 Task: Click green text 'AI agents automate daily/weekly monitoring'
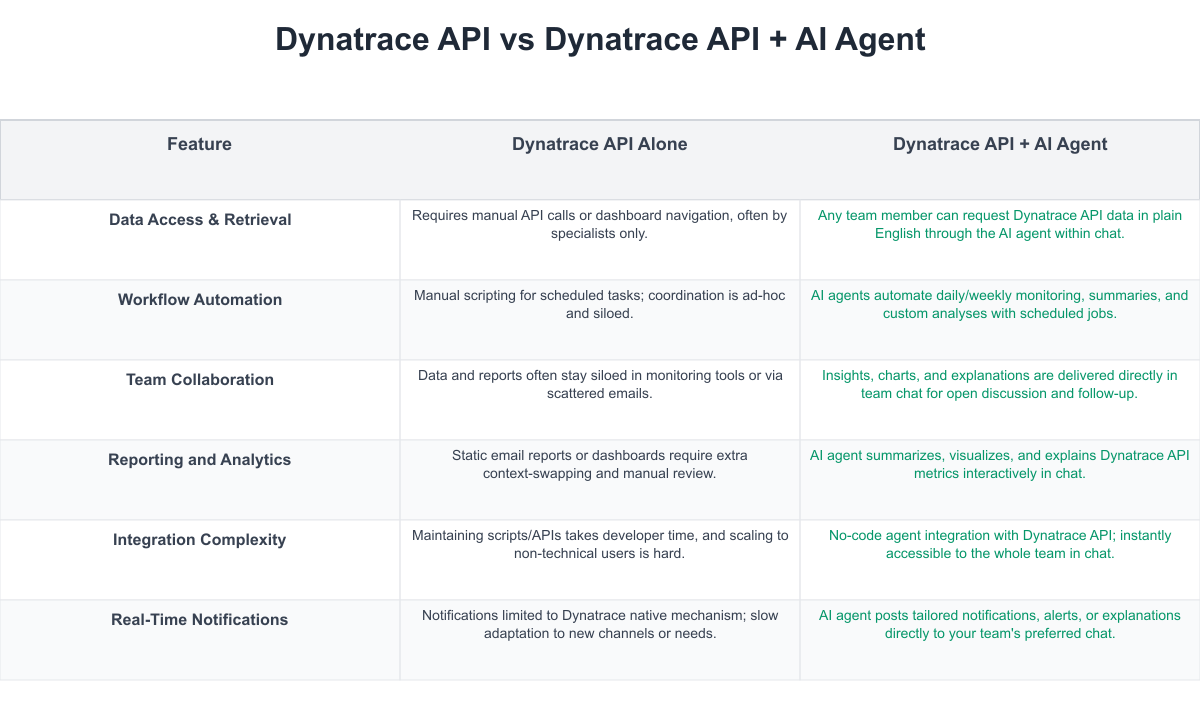pos(1000,304)
